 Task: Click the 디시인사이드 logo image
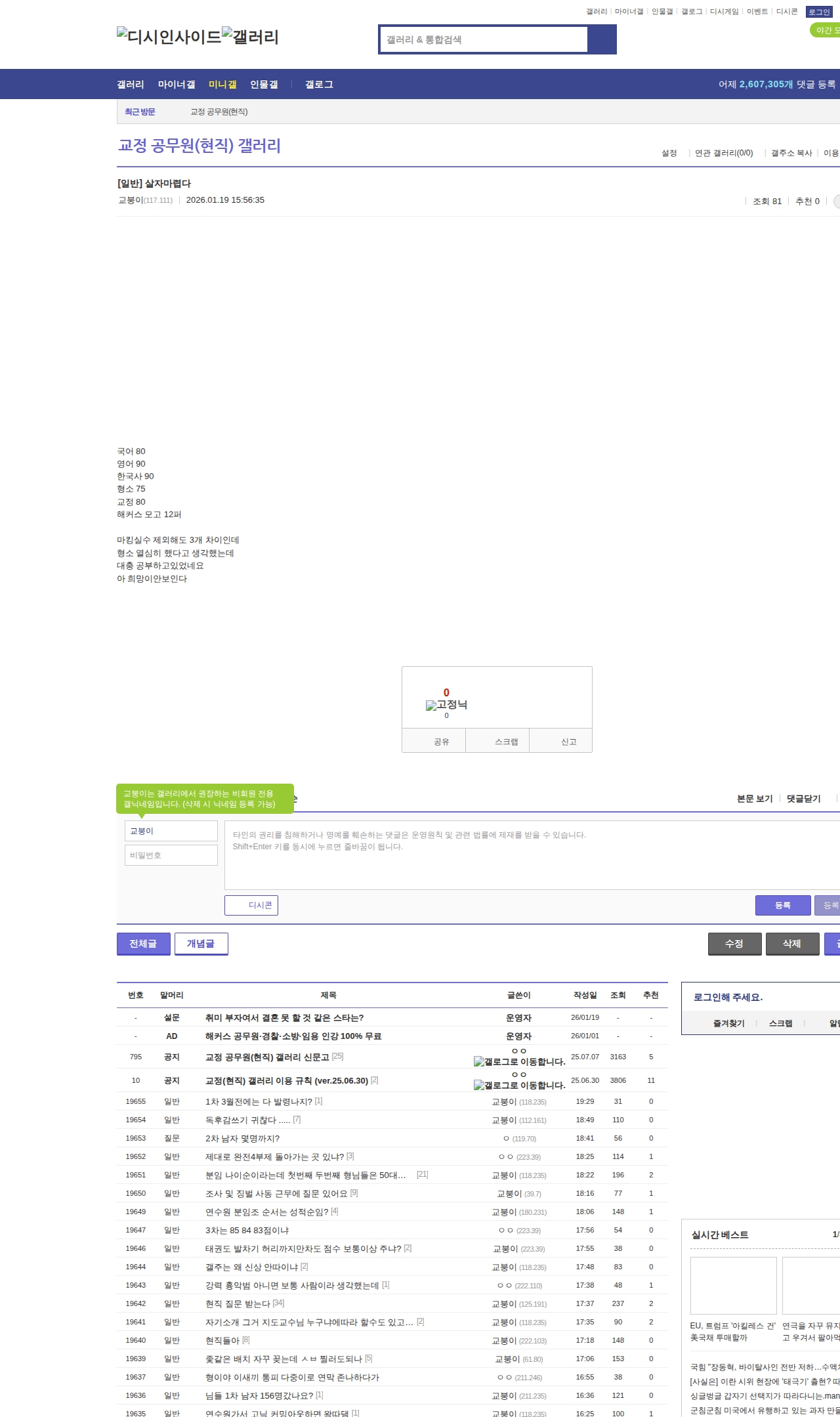coord(169,36)
